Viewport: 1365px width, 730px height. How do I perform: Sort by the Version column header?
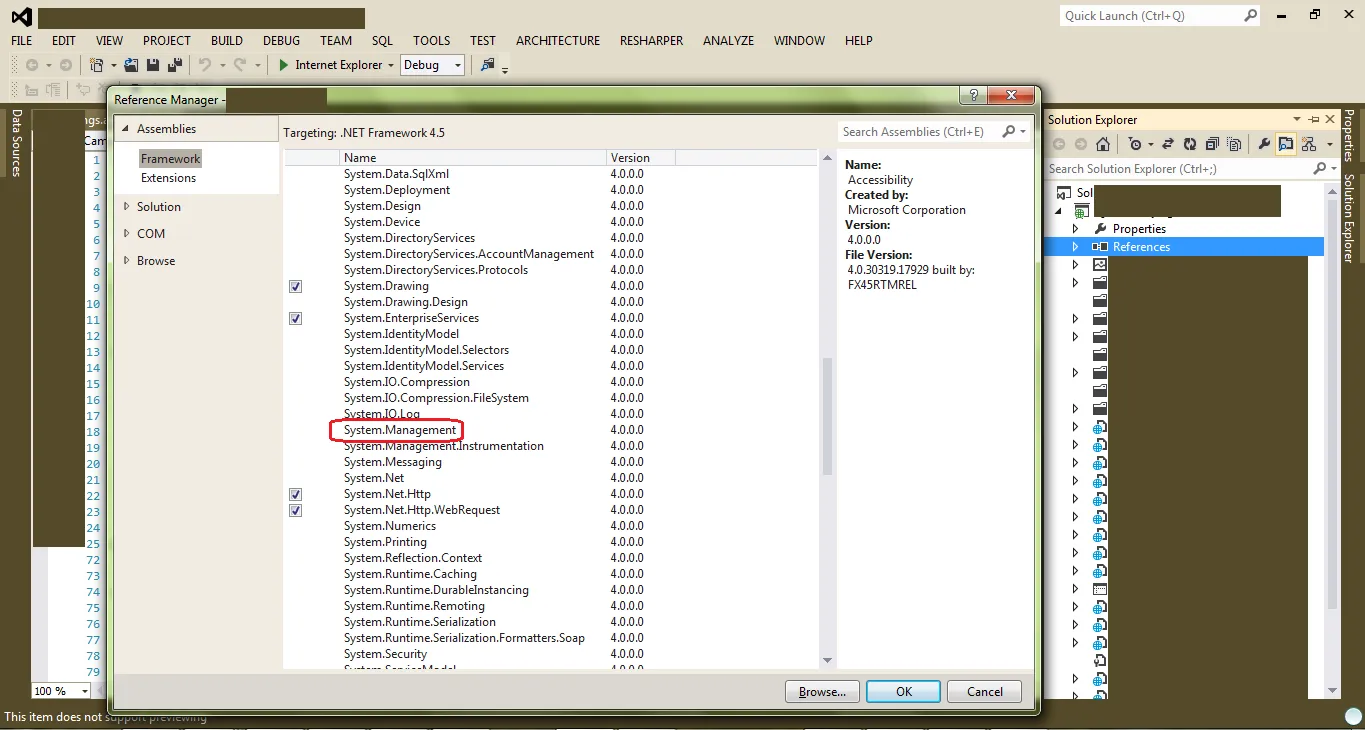pyautogui.click(x=641, y=158)
